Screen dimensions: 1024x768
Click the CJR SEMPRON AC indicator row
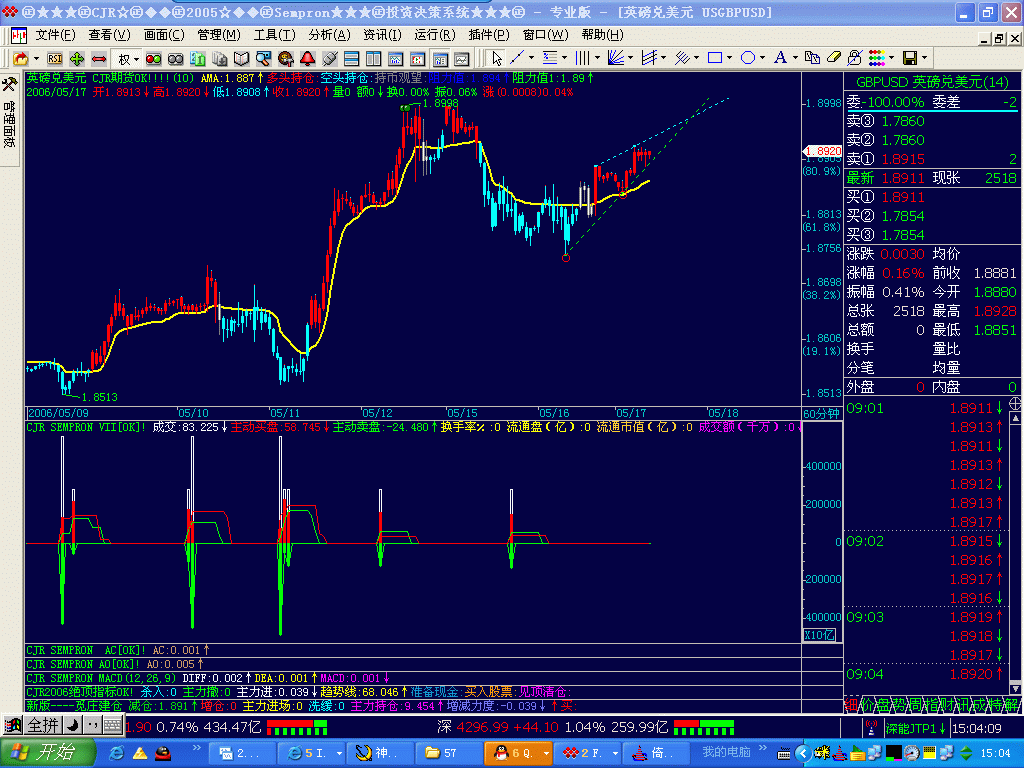[x=413, y=650]
